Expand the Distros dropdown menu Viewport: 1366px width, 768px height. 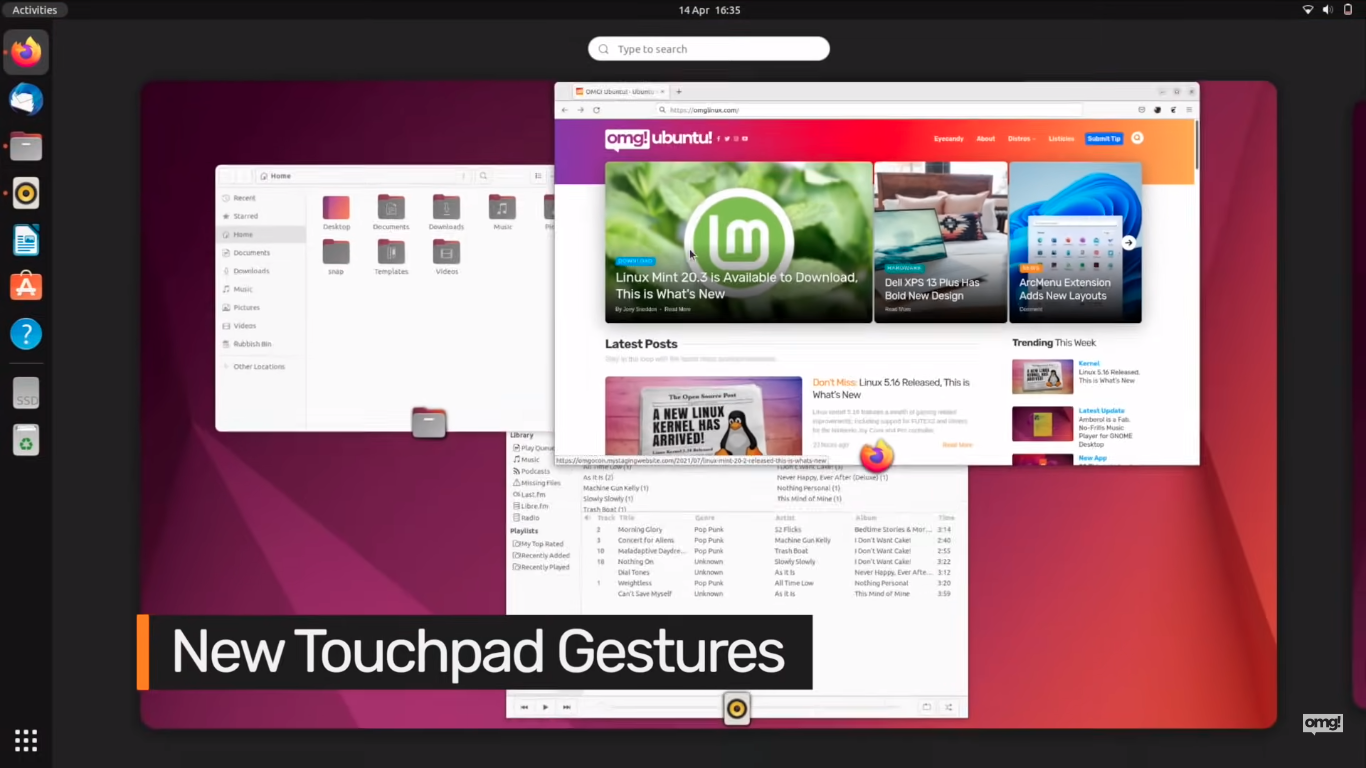(1021, 139)
